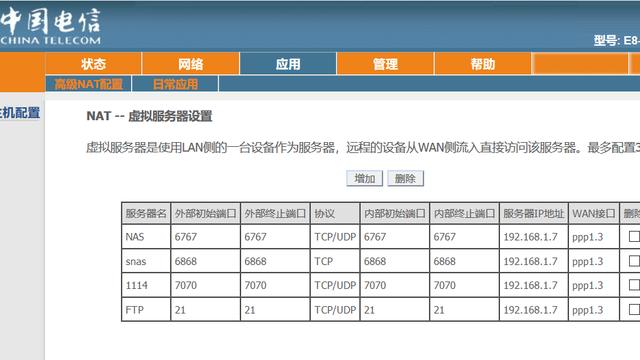Image resolution: width=640 pixels, height=360 pixels.
Task: Switch to 高级NAT配置 submenu
Action: pyautogui.click(x=89, y=84)
